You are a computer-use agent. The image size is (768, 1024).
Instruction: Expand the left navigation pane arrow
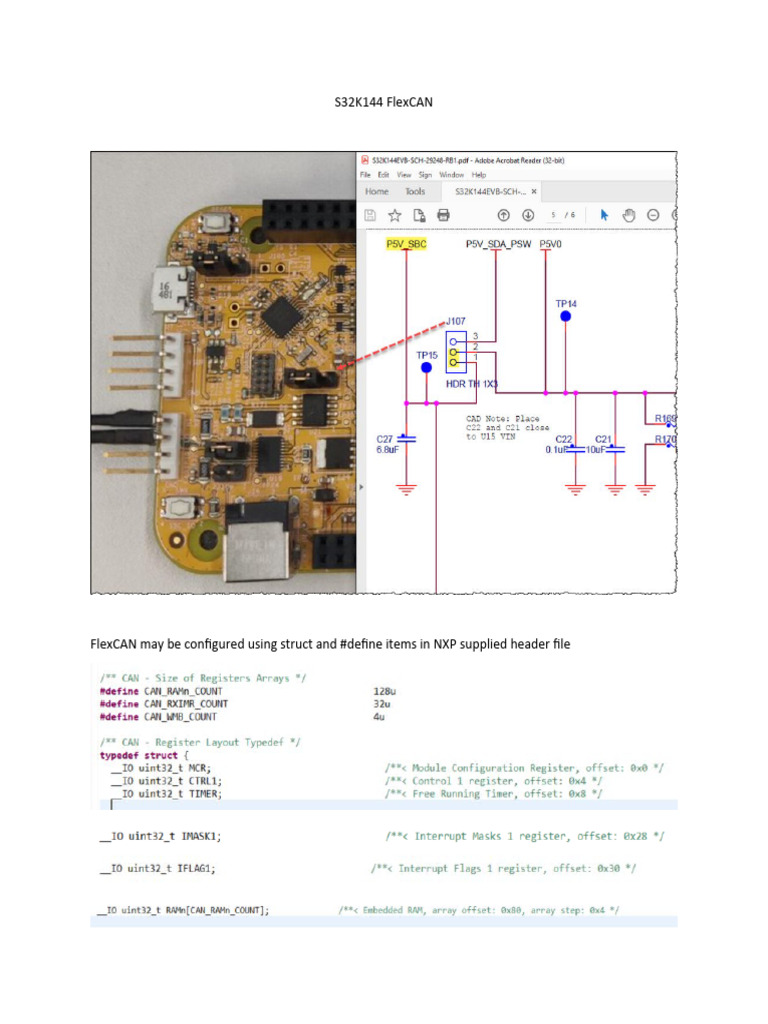[x=361, y=487]
